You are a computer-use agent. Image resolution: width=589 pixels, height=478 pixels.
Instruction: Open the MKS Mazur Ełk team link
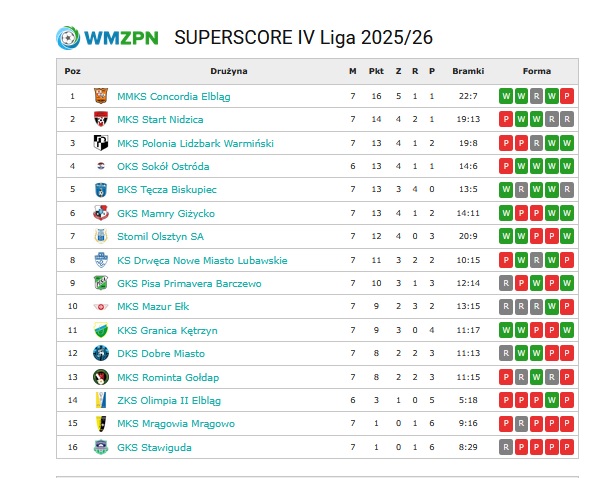(x=153, y=306)
